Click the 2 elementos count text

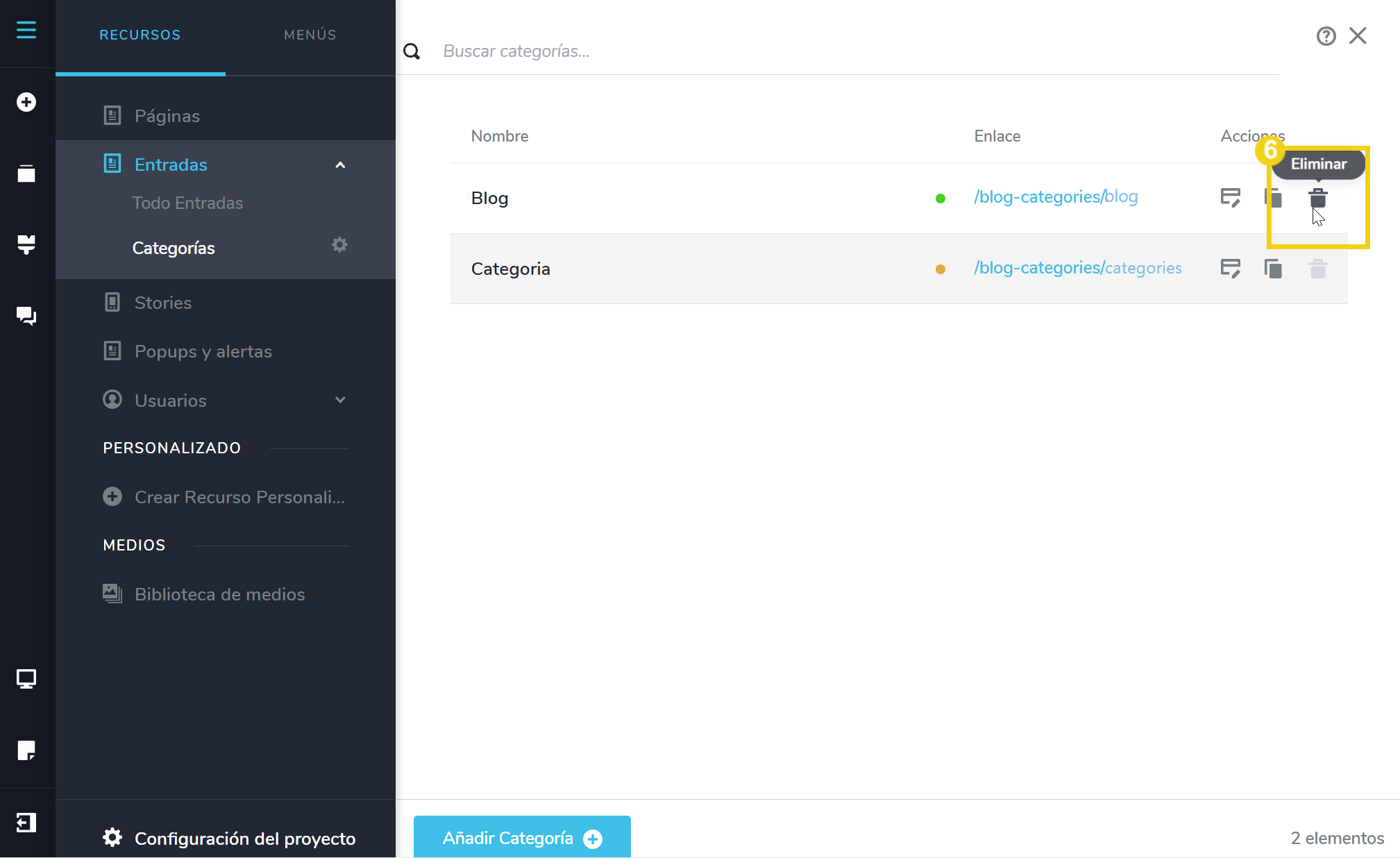point(1337,838)
